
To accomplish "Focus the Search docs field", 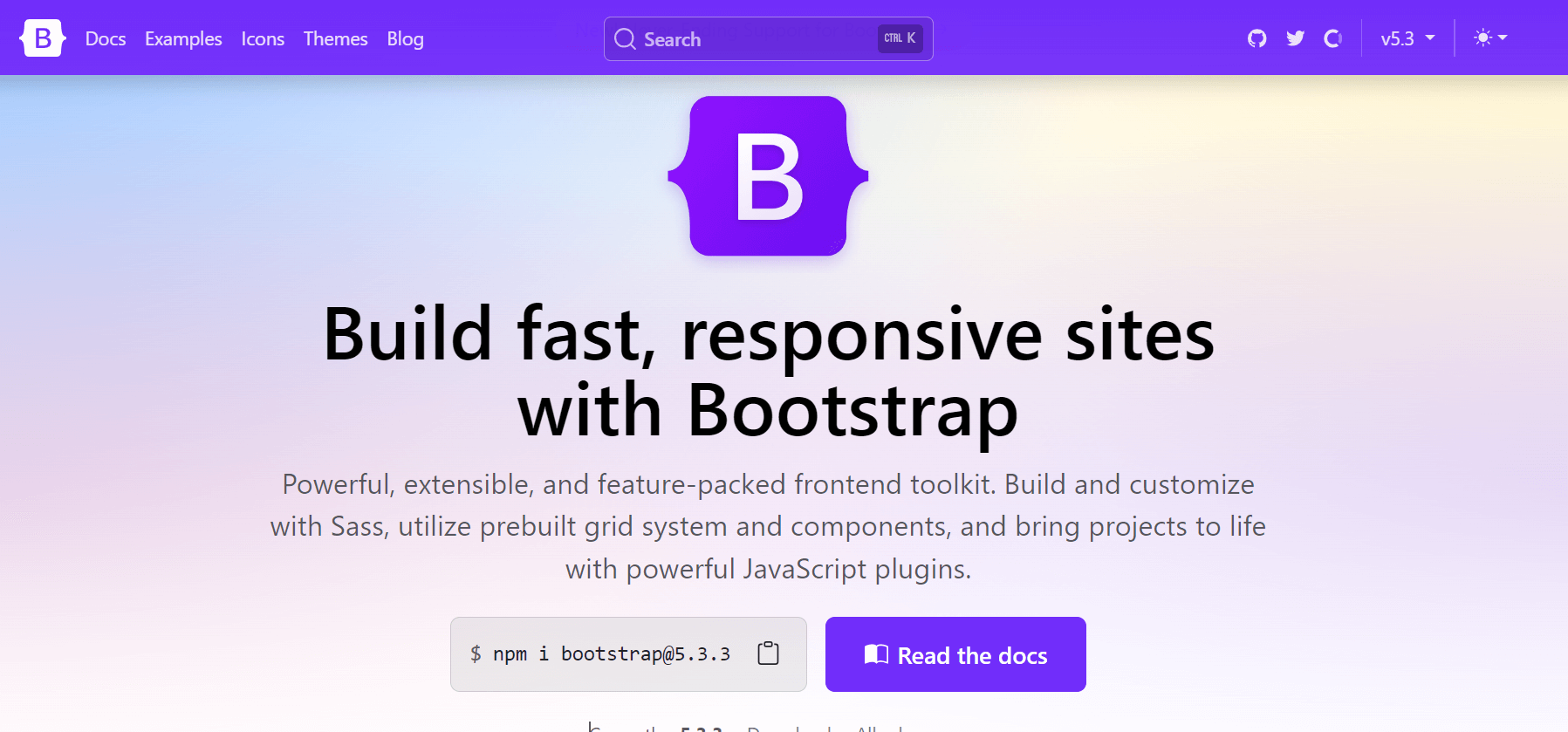I will coord(768,39).
